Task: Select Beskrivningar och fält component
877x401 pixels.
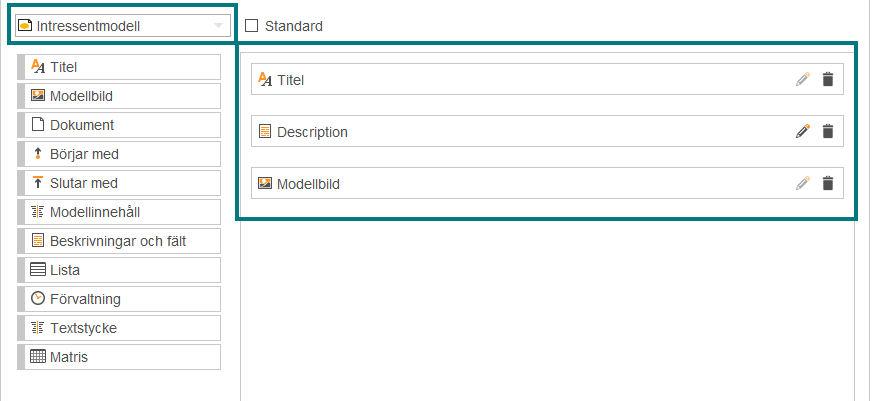Action: pyautogui.click(x=119, y=241)
